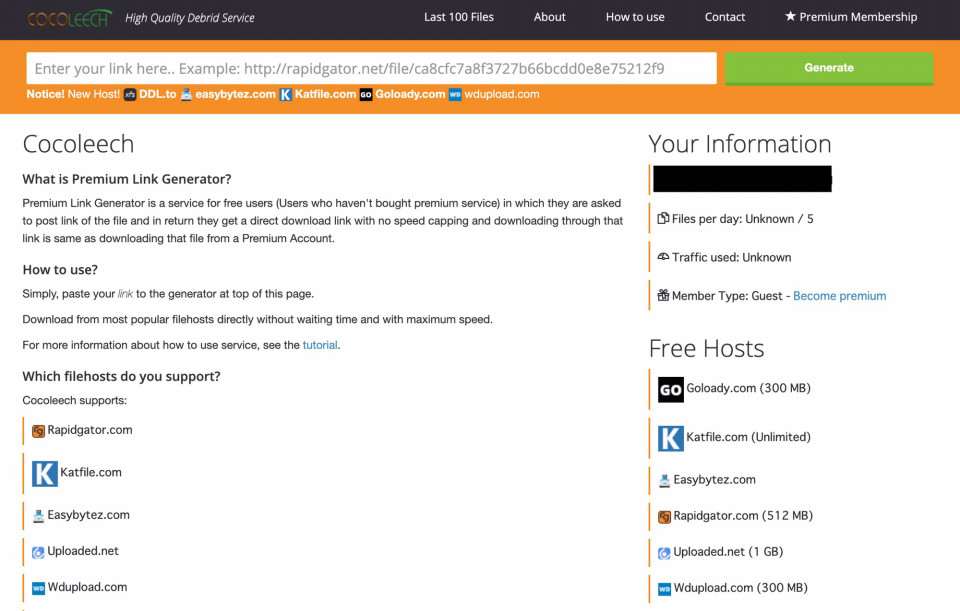Click Easybytez.com text under Free Hosts
This screenshot has width=960, height=611.
714,479
